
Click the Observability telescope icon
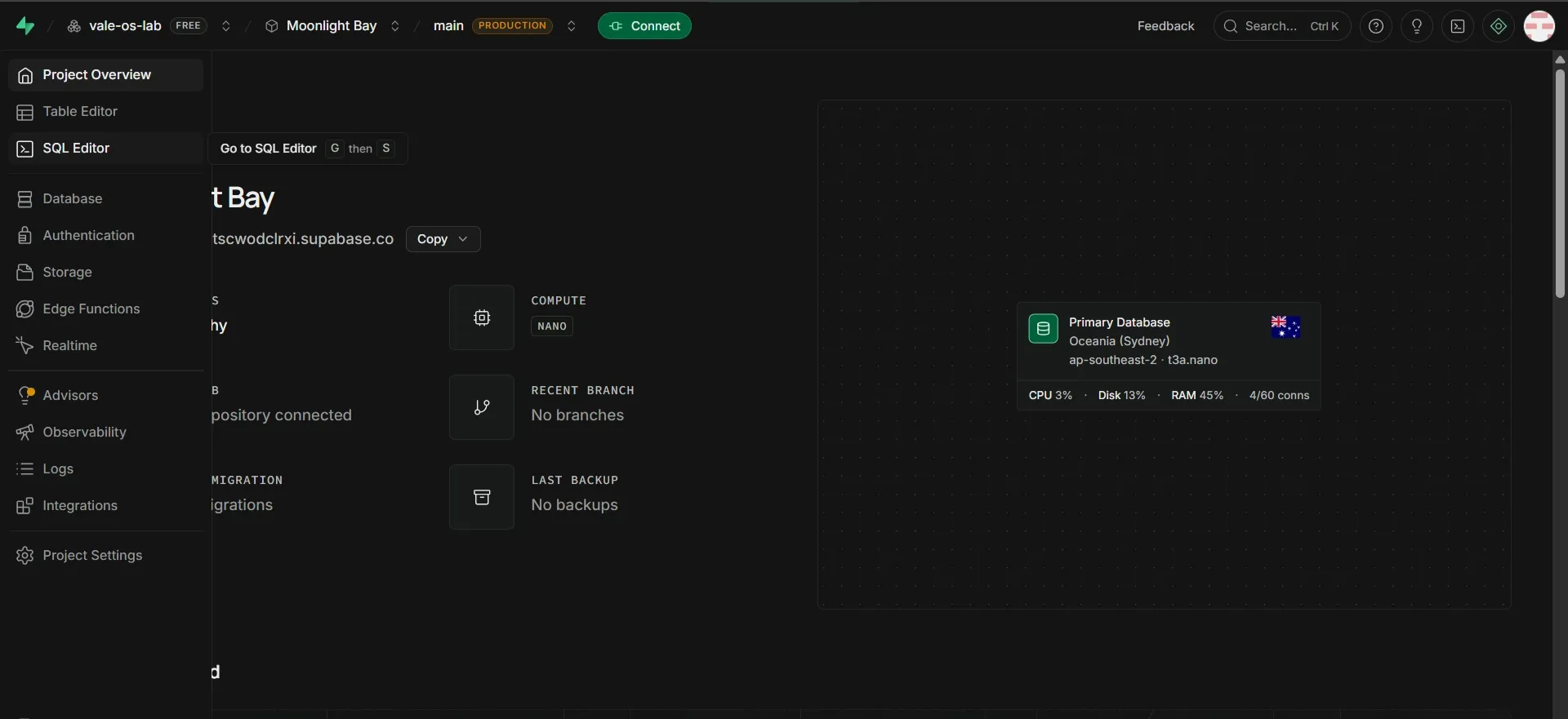[x=25, y=433]
